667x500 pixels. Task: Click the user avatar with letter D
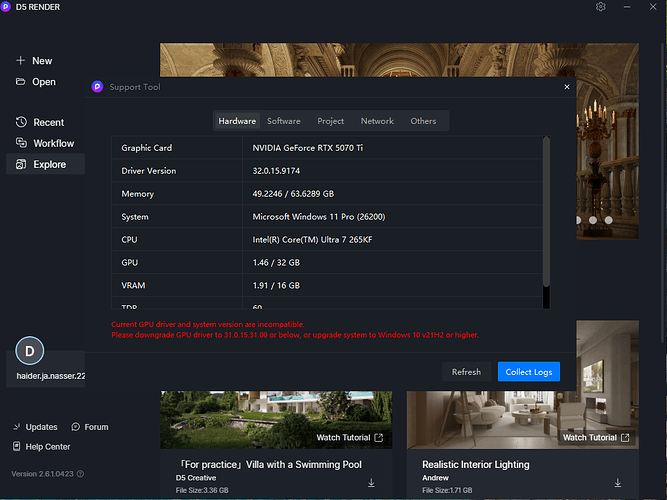click(x=30, y=351)
